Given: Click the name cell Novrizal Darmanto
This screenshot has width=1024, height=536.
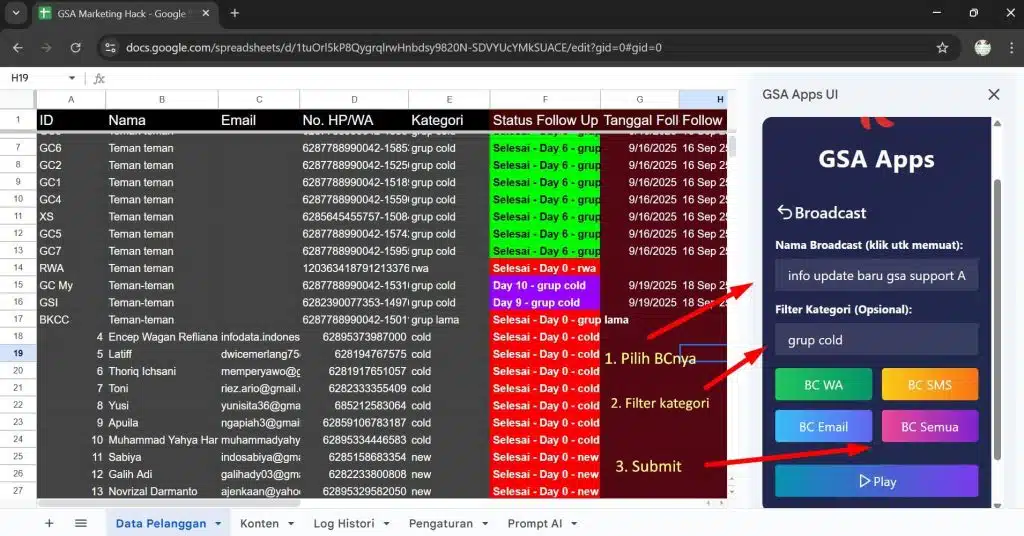Looking at the screenshot, I should pyautogui.click(x=162, y=491).
